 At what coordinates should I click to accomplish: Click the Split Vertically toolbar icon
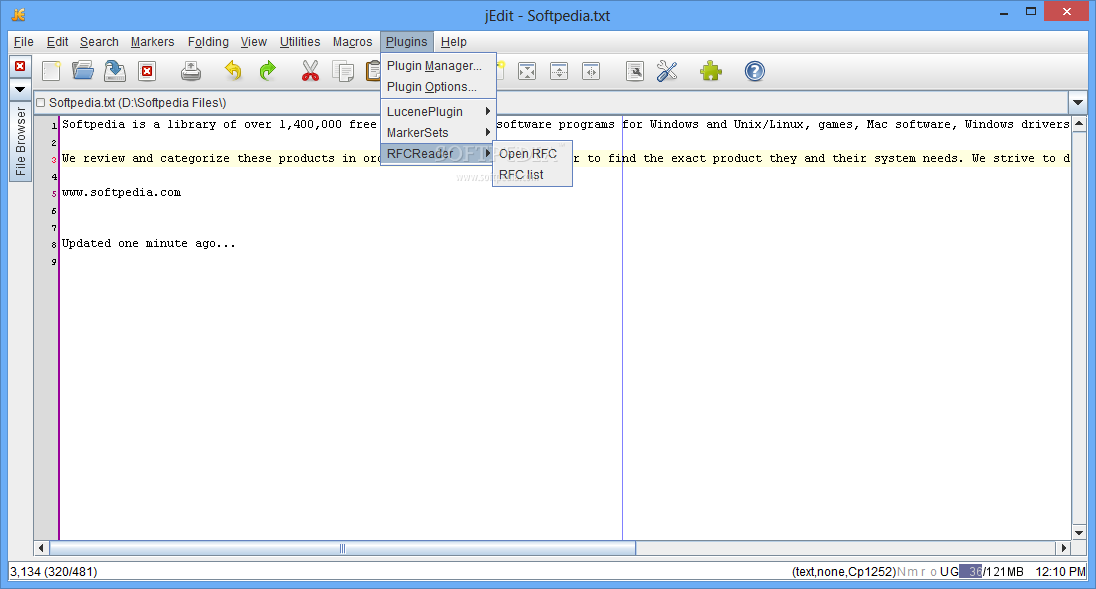591,71
